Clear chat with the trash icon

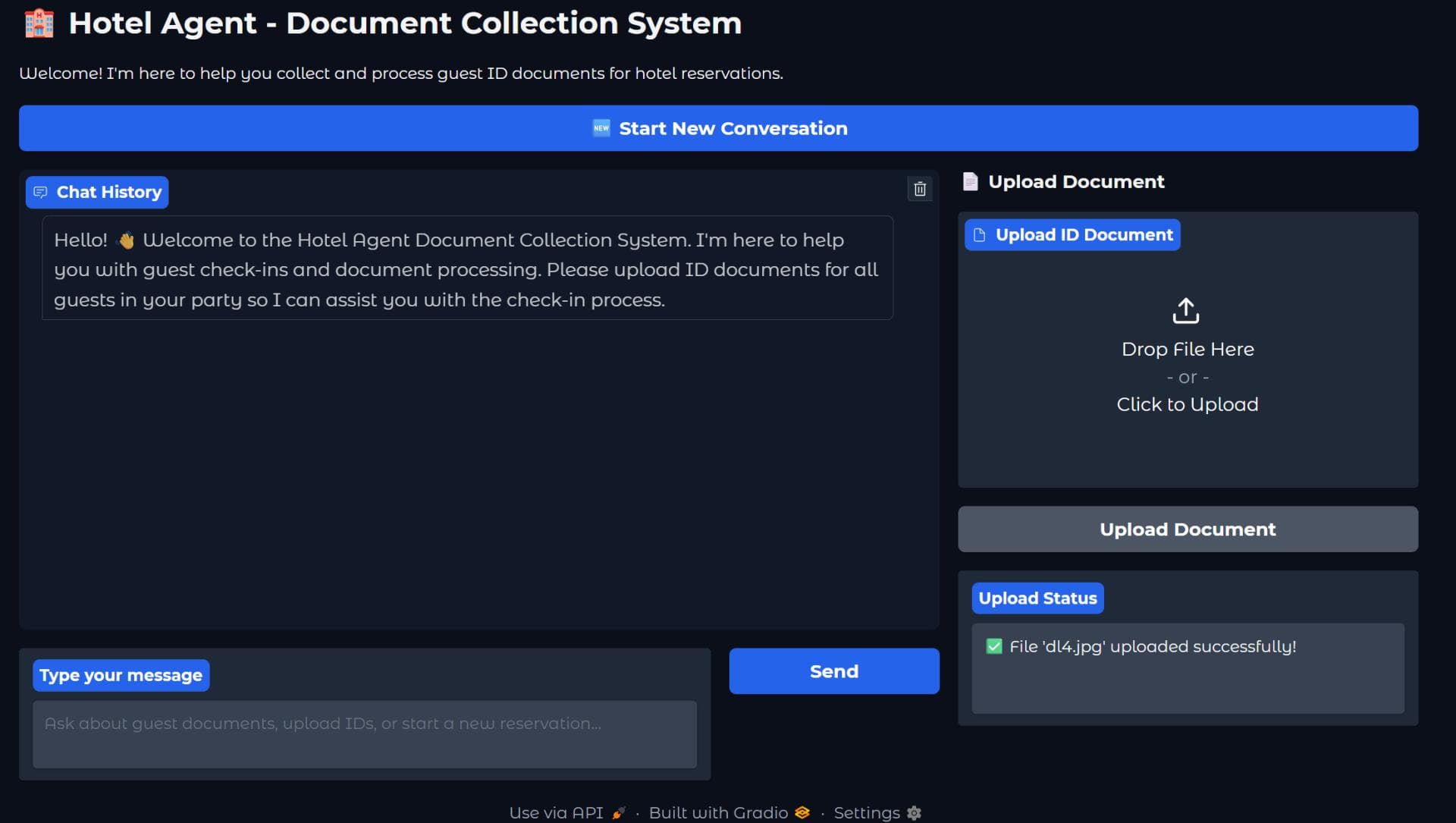(919, 189)
